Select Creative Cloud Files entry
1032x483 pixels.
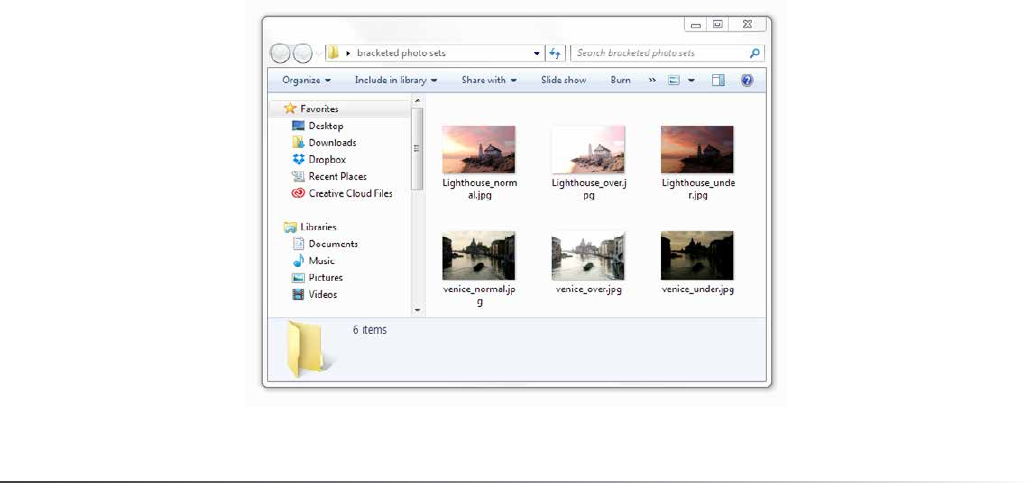coord(351,193)
